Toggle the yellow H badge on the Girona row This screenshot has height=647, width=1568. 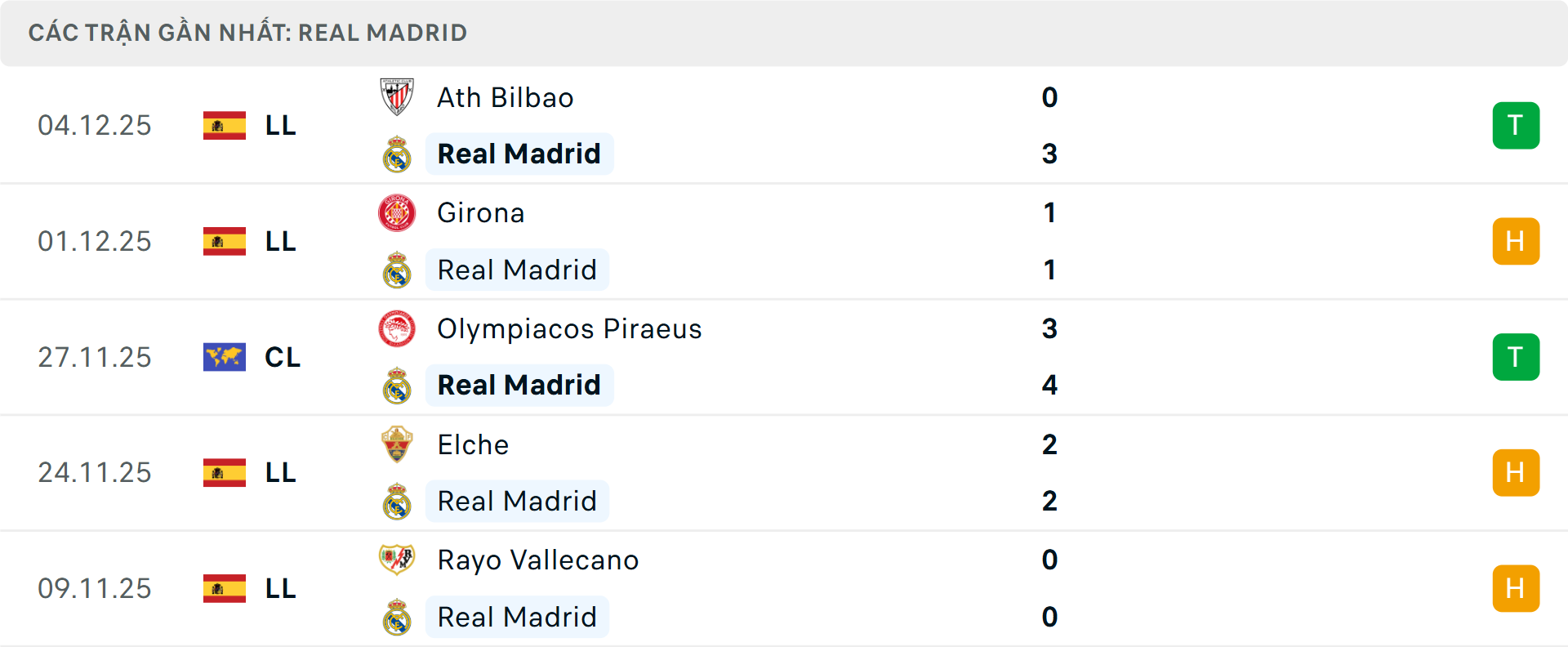point(1516,241)
